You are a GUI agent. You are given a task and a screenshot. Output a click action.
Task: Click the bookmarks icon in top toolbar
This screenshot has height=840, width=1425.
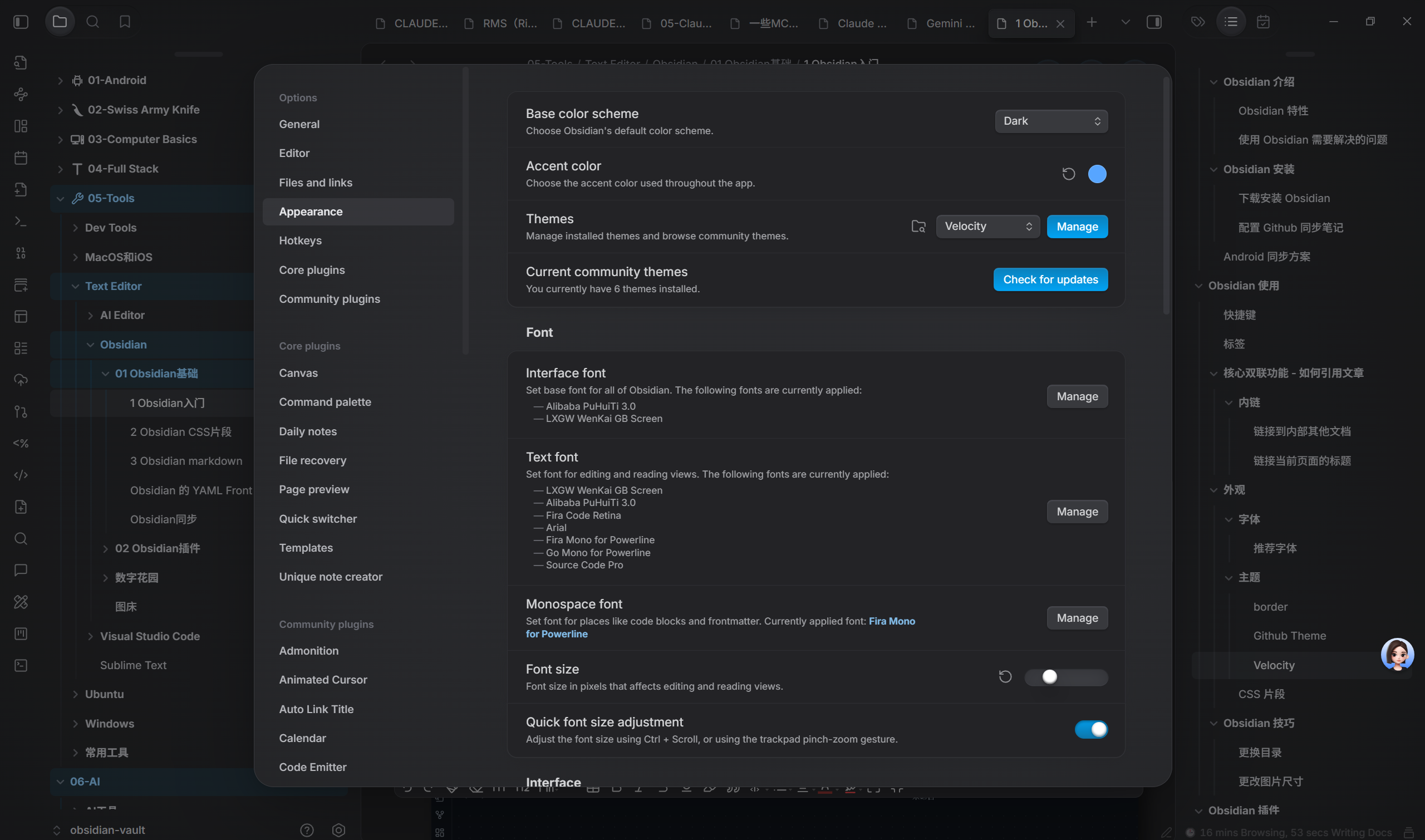point(125,22)
